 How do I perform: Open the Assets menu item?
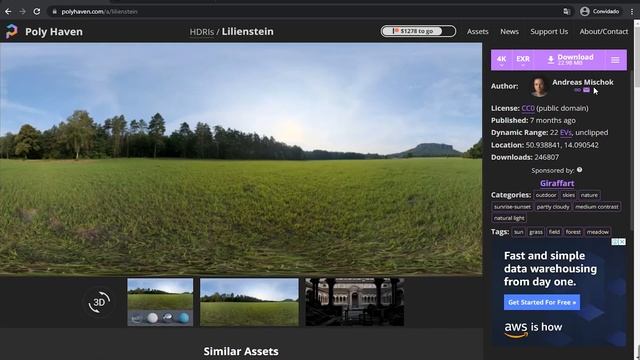[478, 31]
